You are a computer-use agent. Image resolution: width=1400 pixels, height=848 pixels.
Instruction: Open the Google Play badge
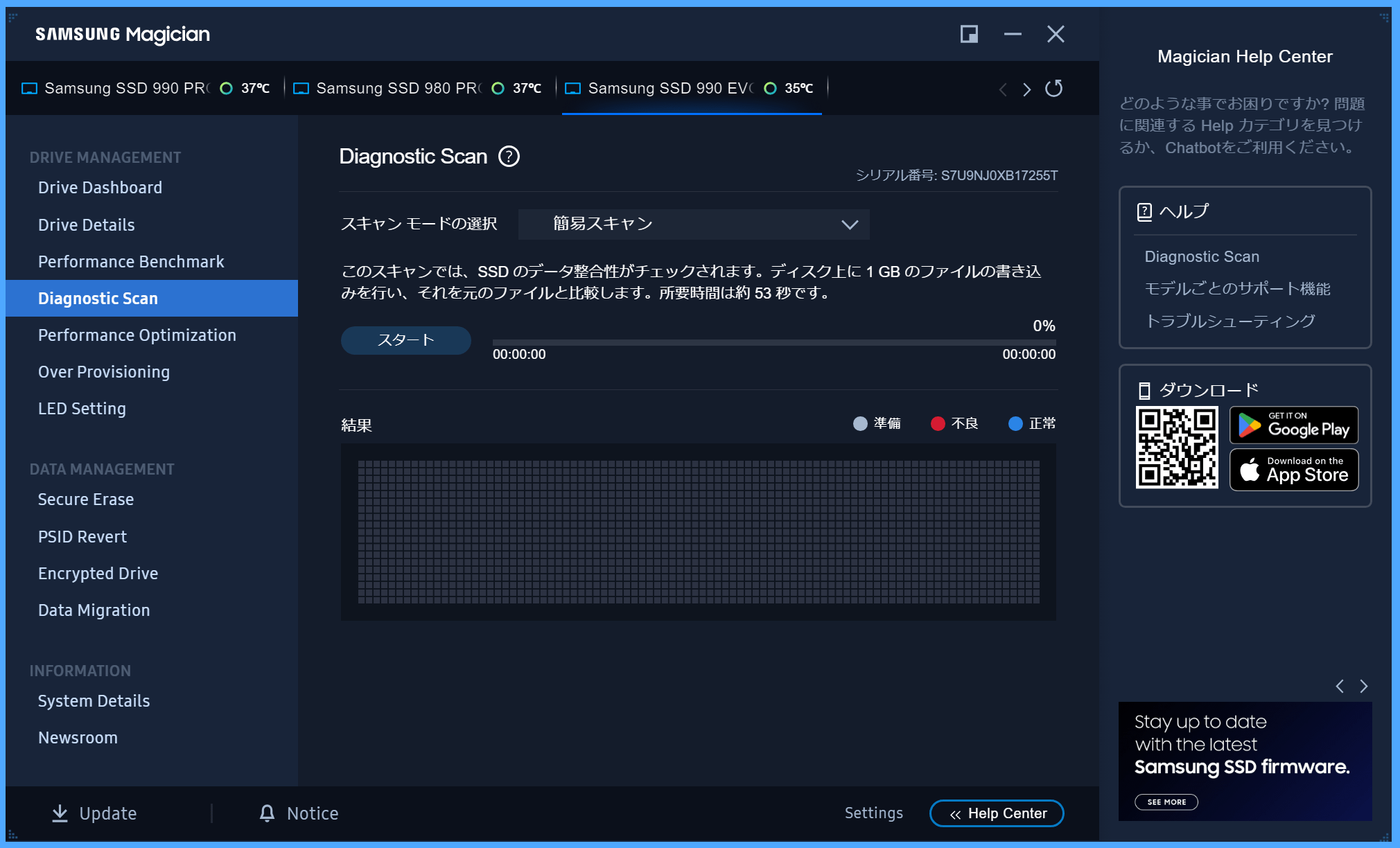tap(1294, 425)
